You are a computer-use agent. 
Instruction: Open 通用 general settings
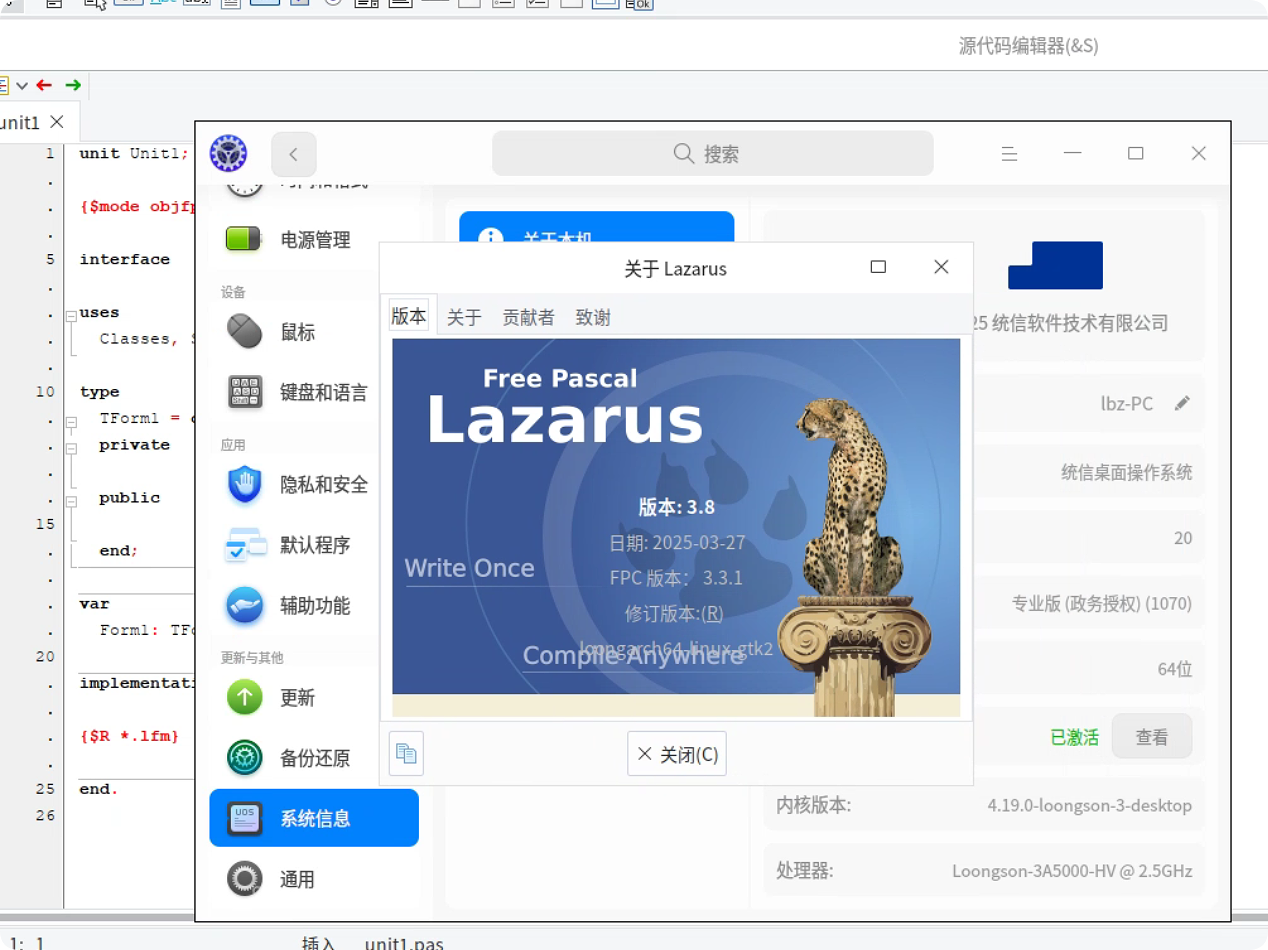(x=314, y=879)
